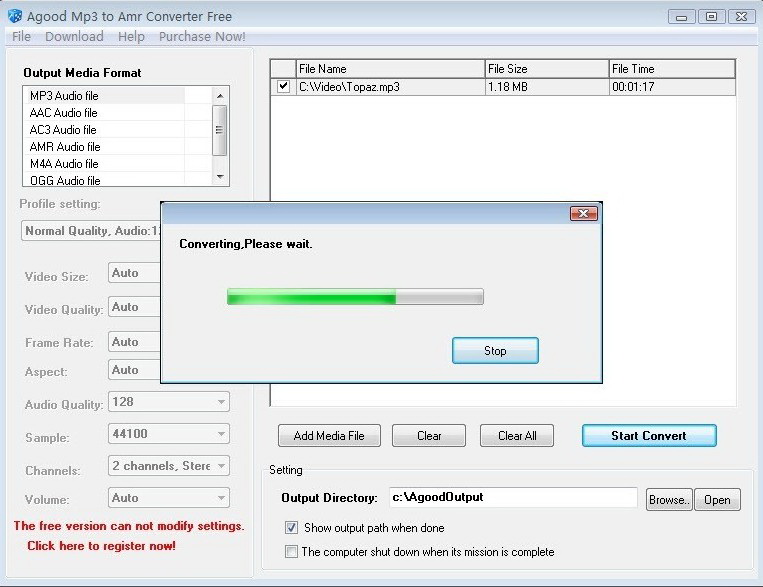Click the Output Directory path field

tap(513, 497)
